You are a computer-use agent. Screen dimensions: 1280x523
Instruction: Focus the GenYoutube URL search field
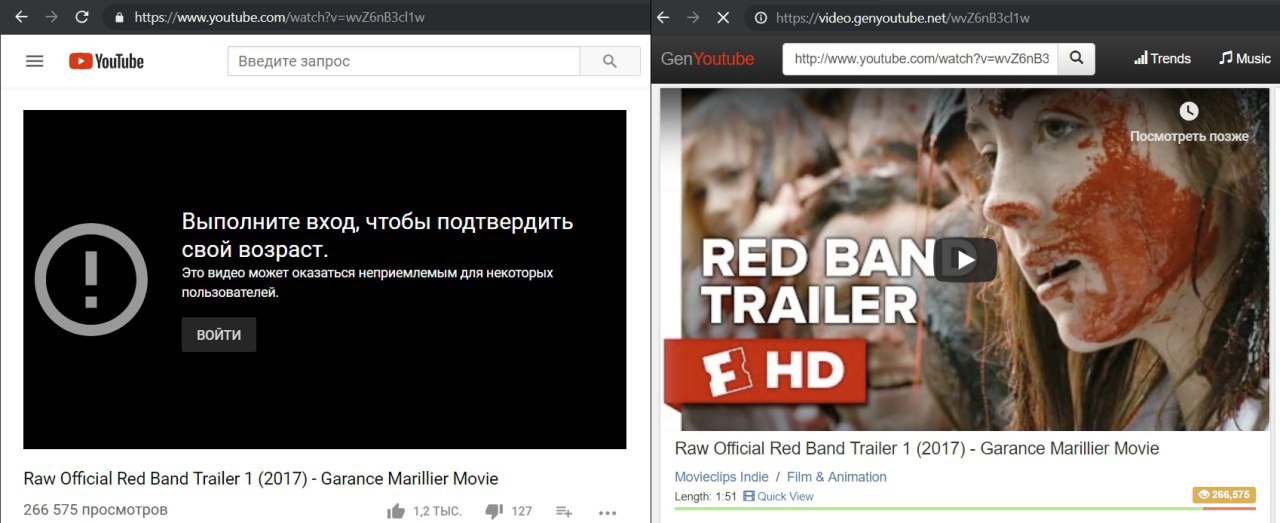[x=920, y=59]
